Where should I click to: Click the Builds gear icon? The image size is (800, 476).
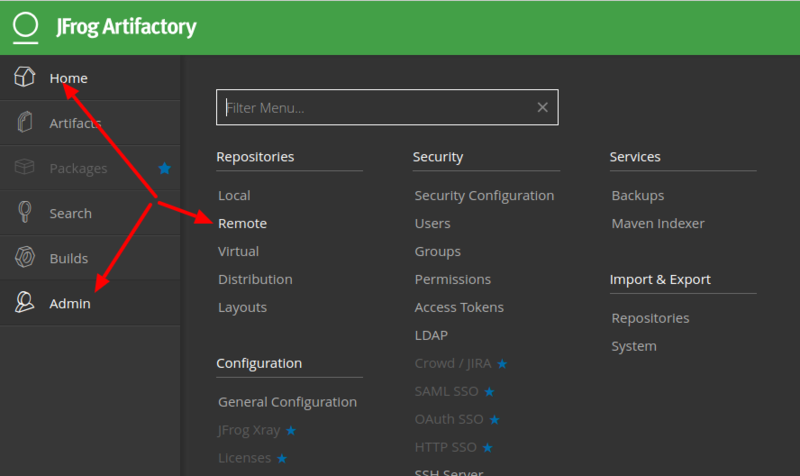[25, 258]
